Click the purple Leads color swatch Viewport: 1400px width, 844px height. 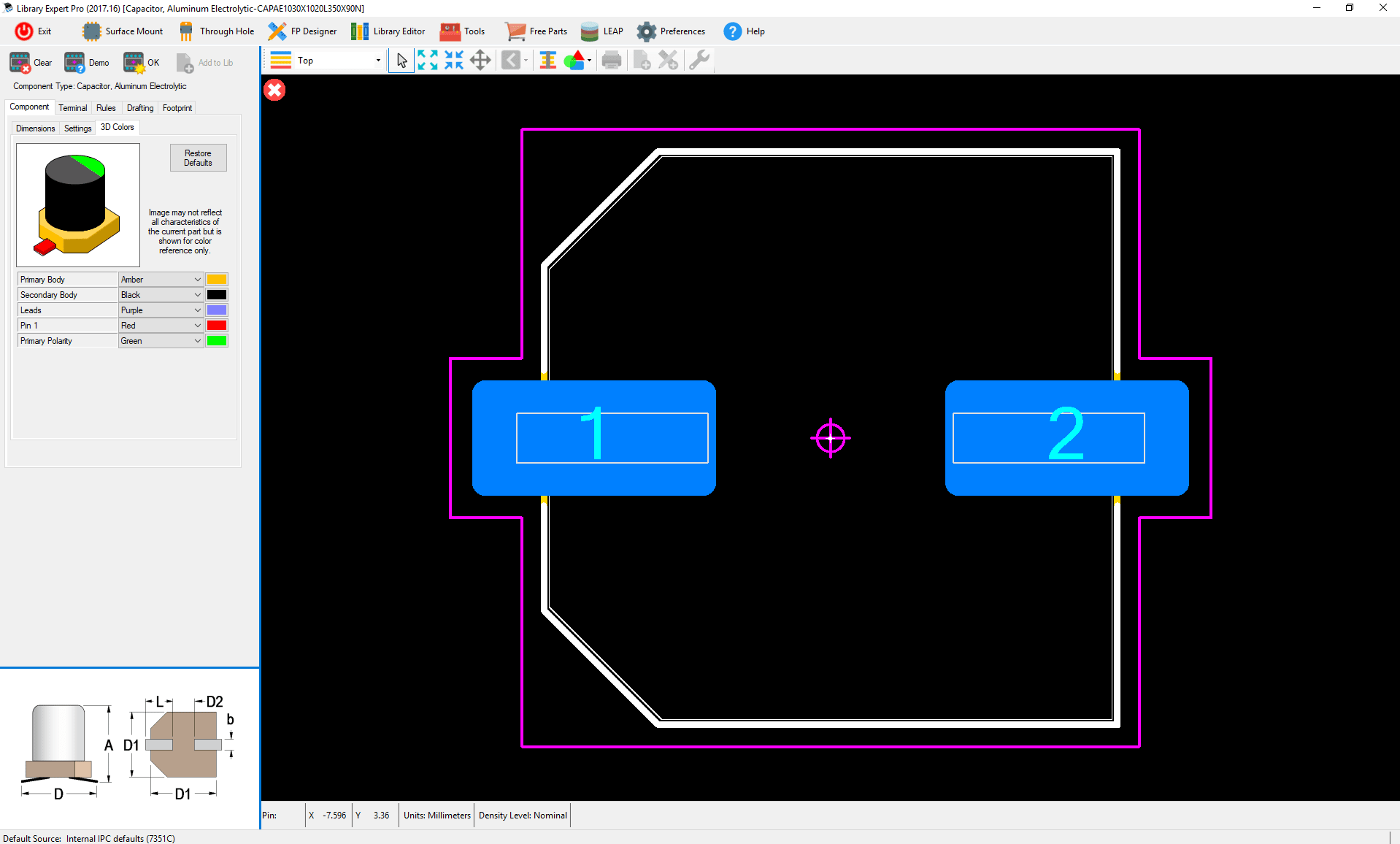(x=217, y=310)
